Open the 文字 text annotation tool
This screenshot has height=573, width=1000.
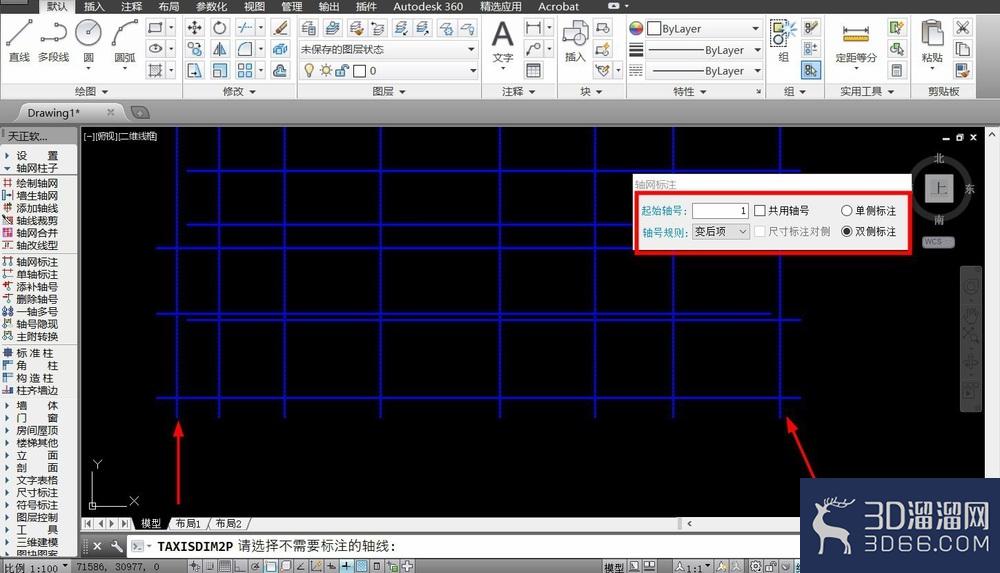(503, 42)
